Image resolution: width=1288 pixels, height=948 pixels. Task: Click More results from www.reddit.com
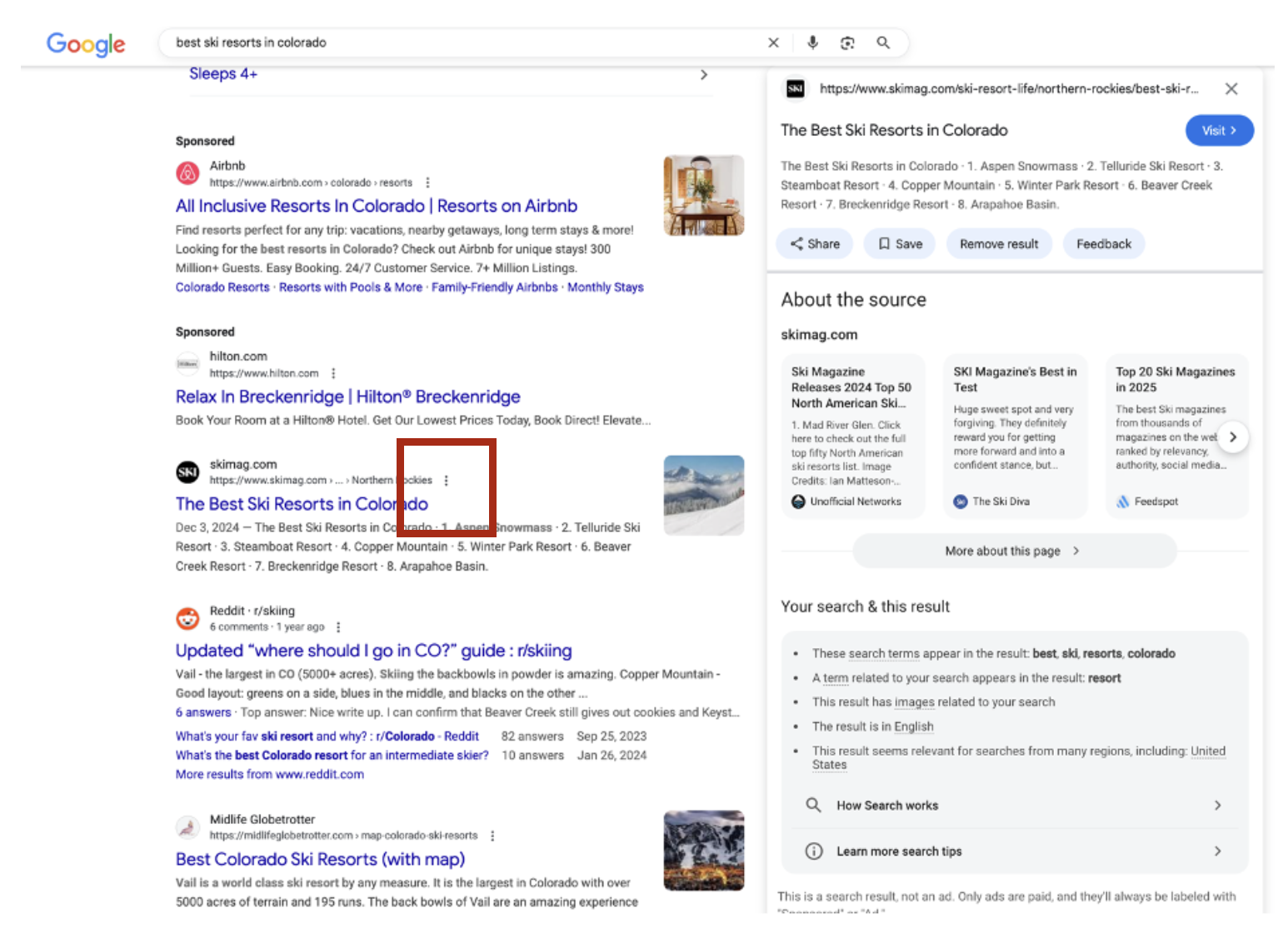270,775
